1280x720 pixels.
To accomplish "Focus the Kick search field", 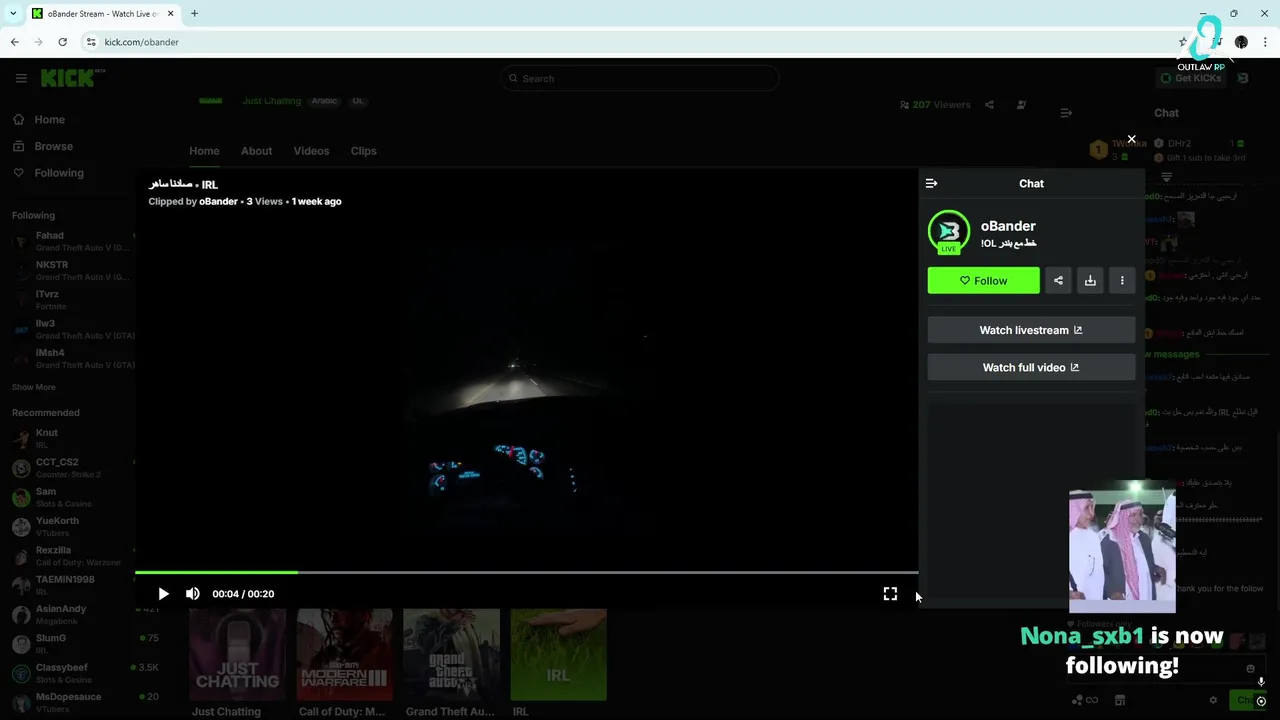I will (x=640, y=78).
